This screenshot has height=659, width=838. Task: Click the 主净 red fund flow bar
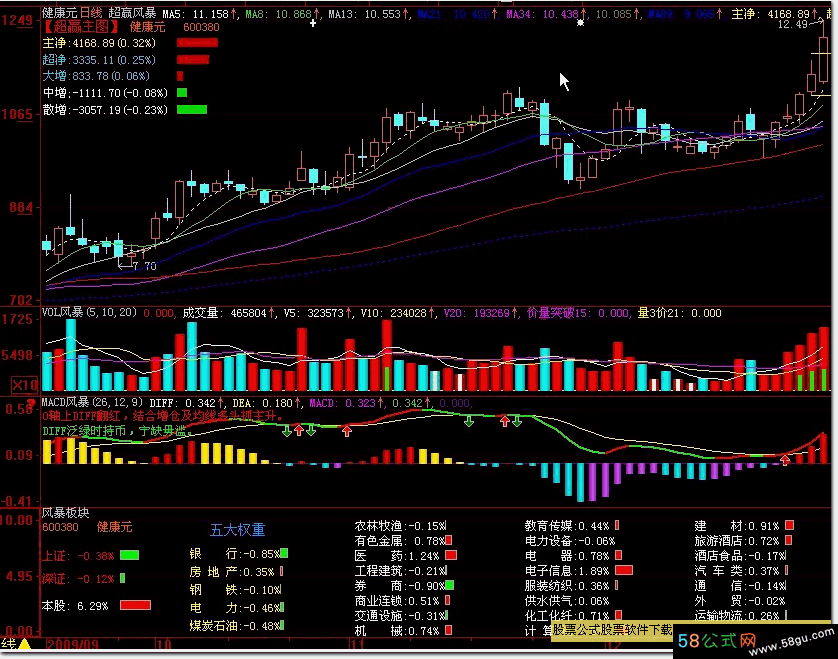pyautogui.click(x=196, y=43)
